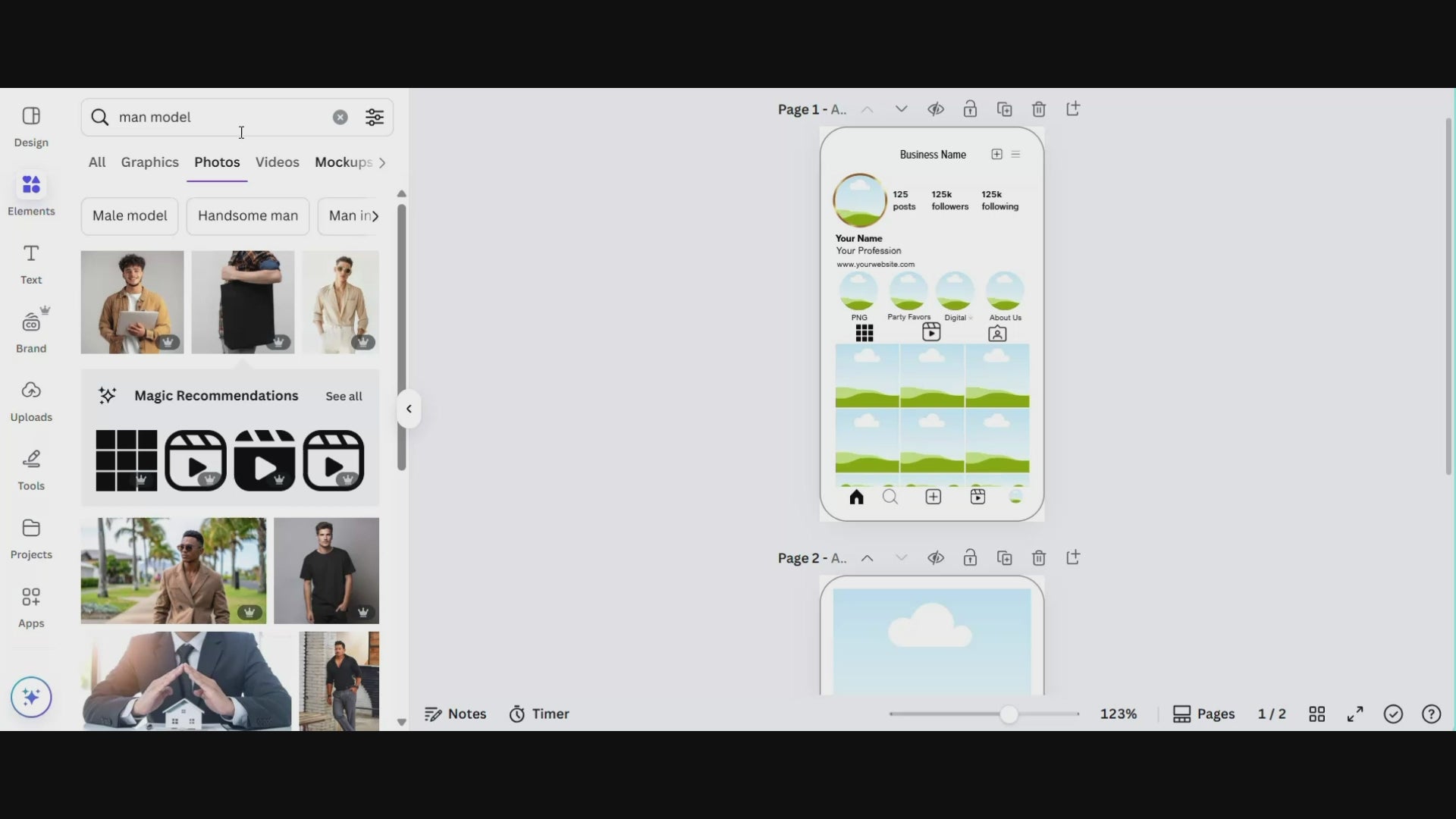Duplicate Page 2 using copy icon
This screenshot has height=819, width=1456.
[1005, 558]
